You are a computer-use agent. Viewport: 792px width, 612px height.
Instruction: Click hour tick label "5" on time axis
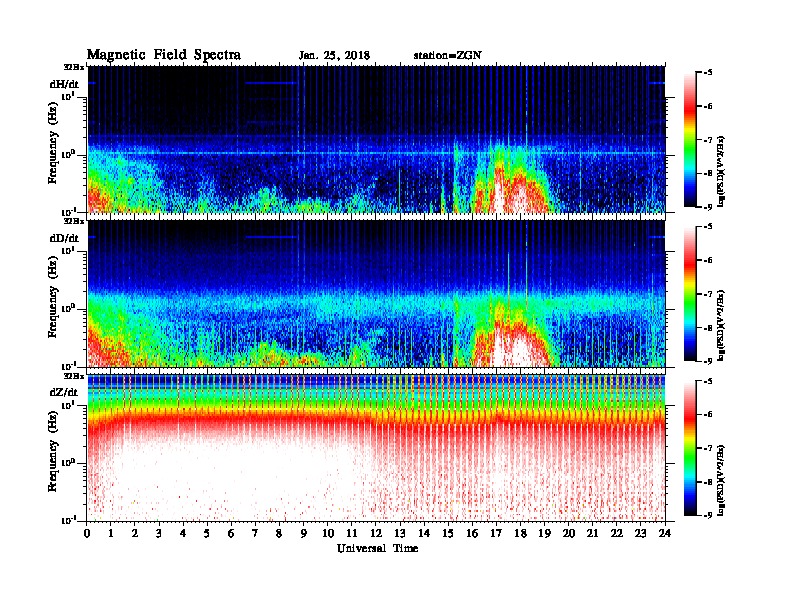(x=208, y=533)
